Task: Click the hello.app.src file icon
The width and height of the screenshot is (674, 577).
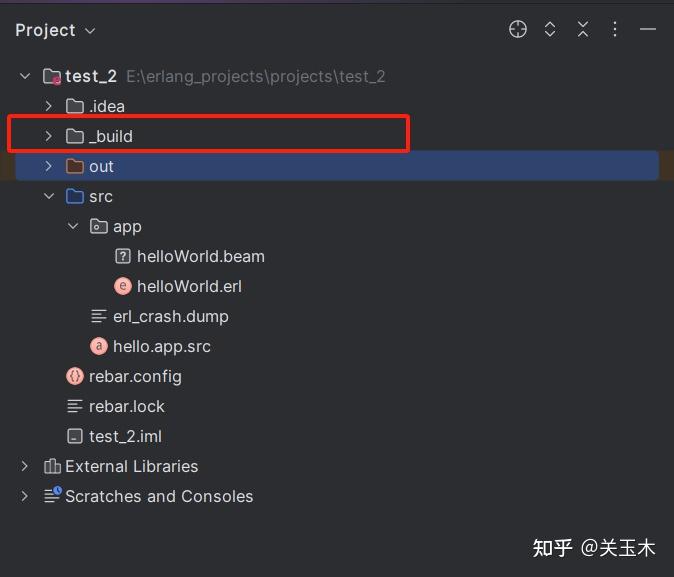Action: pos(99,346)
